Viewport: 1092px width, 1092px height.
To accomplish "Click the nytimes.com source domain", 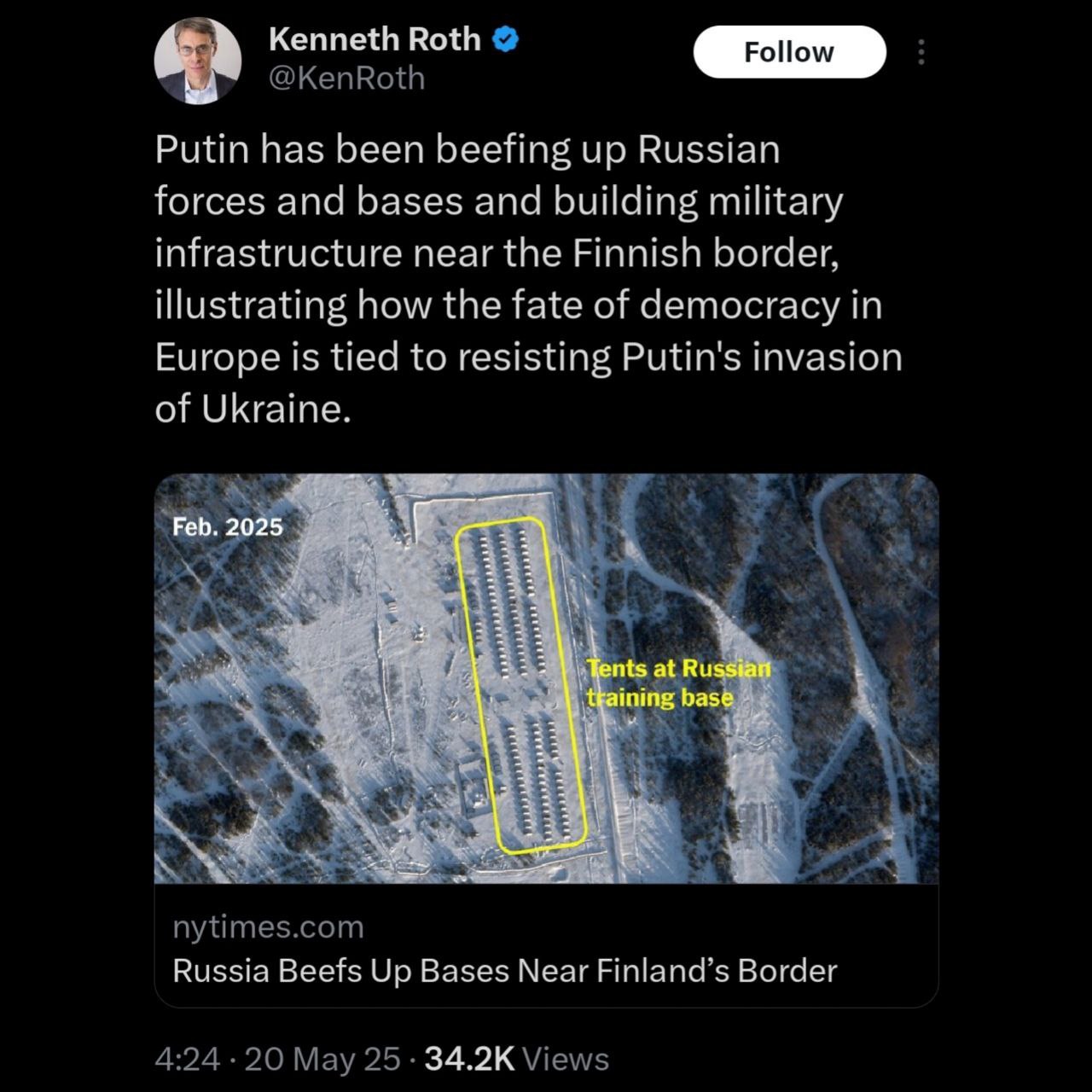I will click(x=268, y=926).
